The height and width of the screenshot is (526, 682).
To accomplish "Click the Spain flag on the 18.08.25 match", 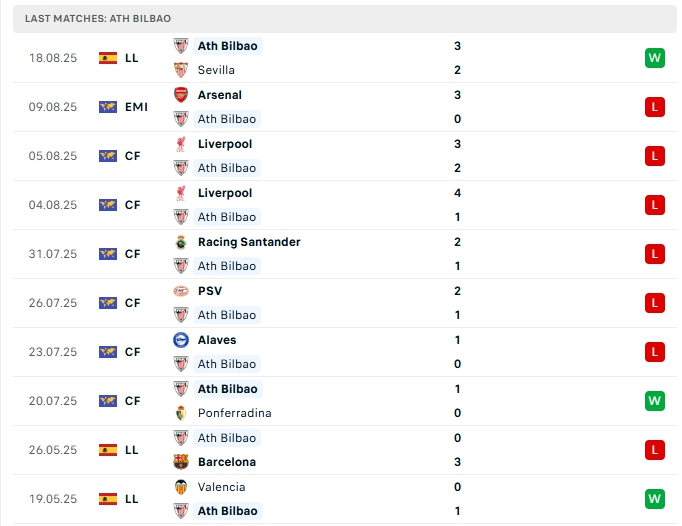I will [108, 58].
